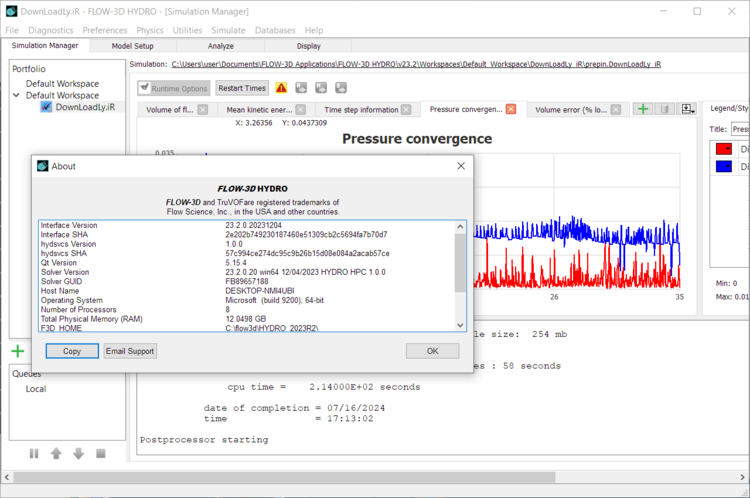Click the About info list scrollbar
Screen dimensions: 750x498
coord(459,260)
